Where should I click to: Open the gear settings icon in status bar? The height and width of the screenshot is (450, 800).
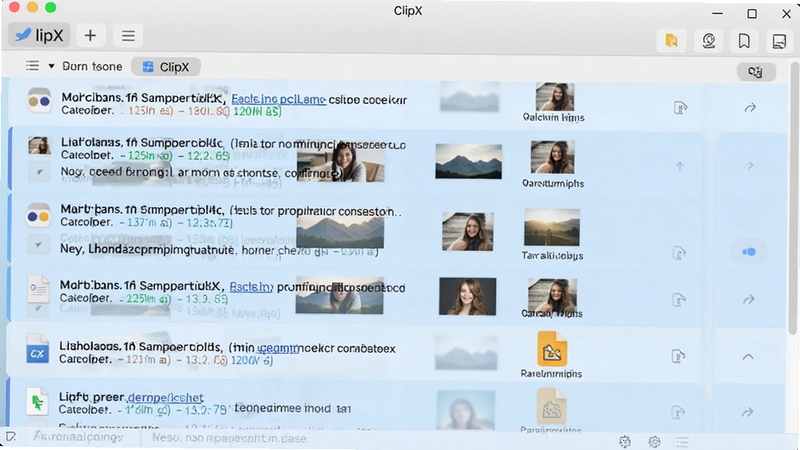(x=654, y=441)
